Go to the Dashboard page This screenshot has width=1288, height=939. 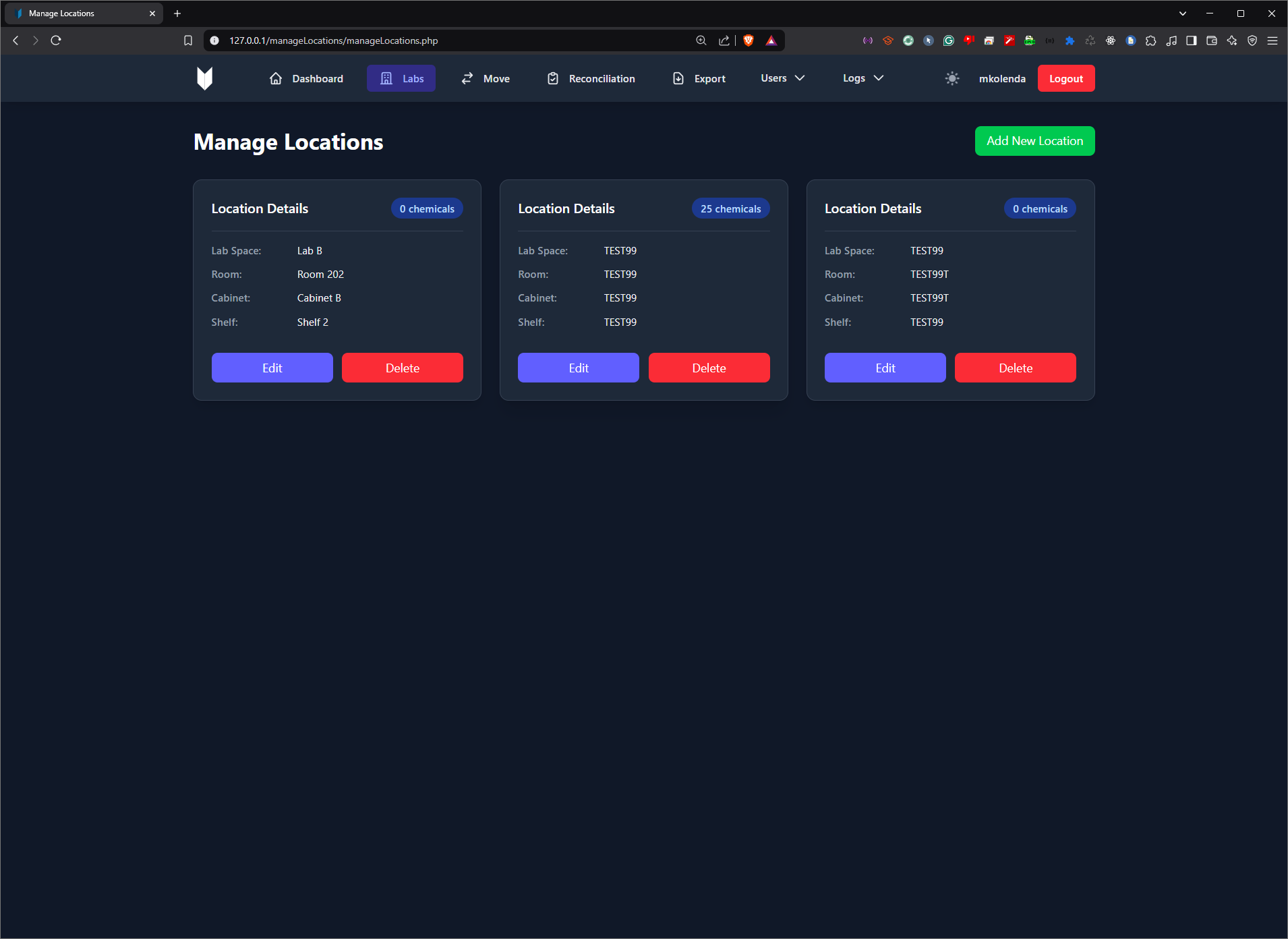pyautogui.click(x=306, y=78)
